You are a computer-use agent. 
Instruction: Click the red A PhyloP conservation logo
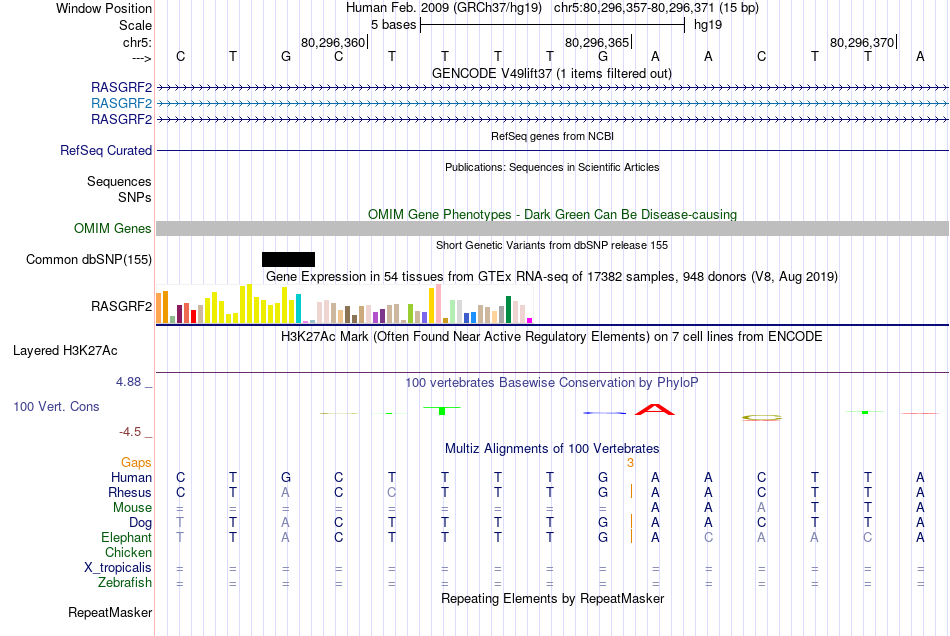pos(655,409)
